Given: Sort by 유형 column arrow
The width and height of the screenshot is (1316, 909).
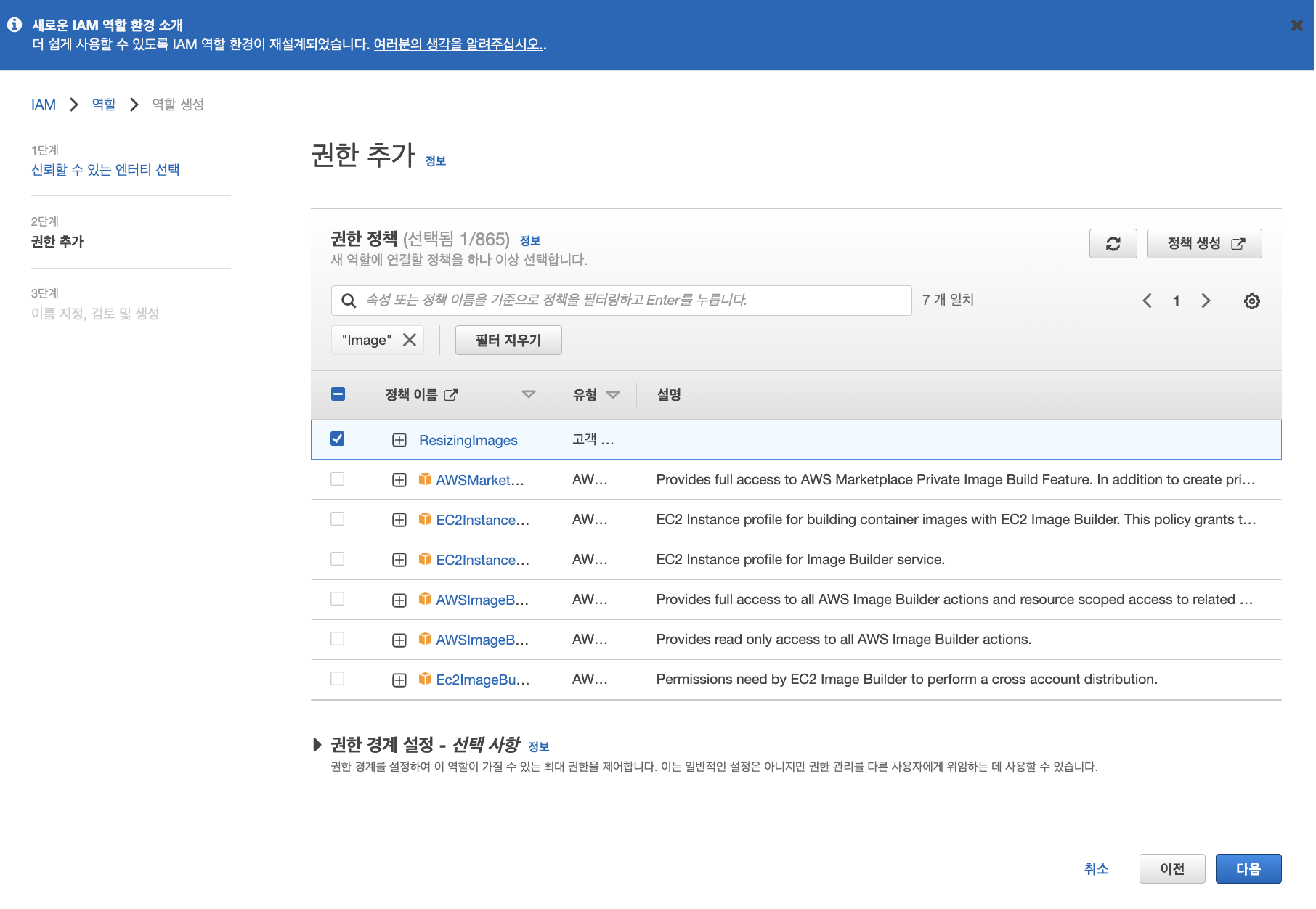Looking at the screenshot, I should click(x=613, y=394).
